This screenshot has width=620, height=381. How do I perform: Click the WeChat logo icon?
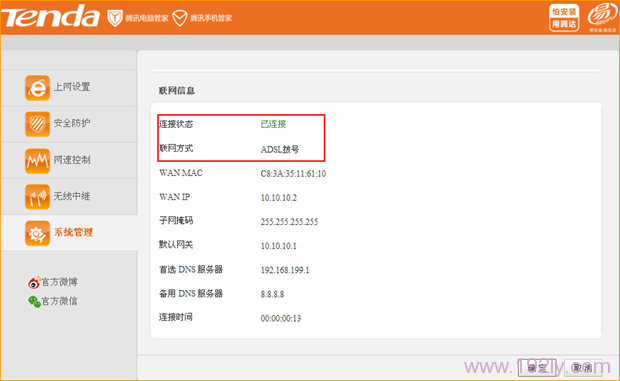click(34, 302)
